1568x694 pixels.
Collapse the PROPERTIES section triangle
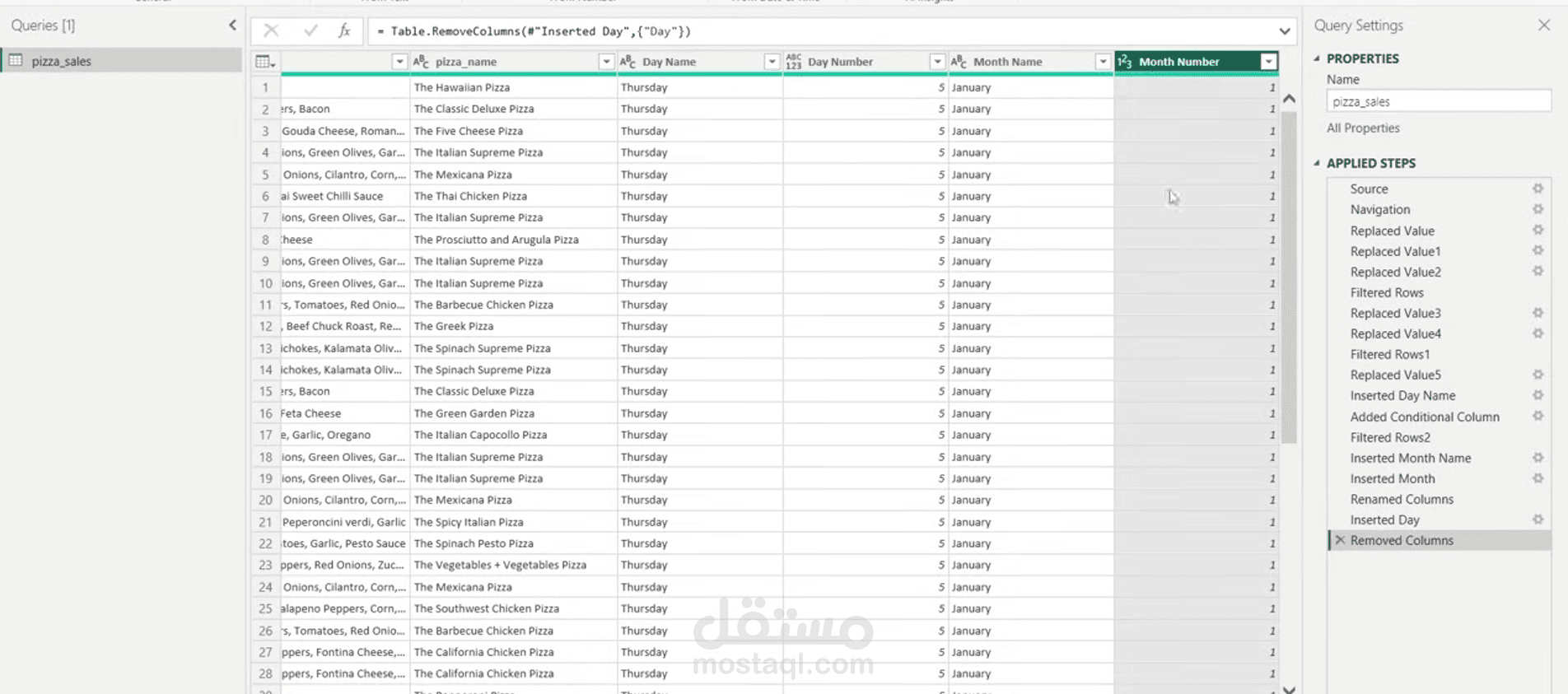coord(1317,58)
